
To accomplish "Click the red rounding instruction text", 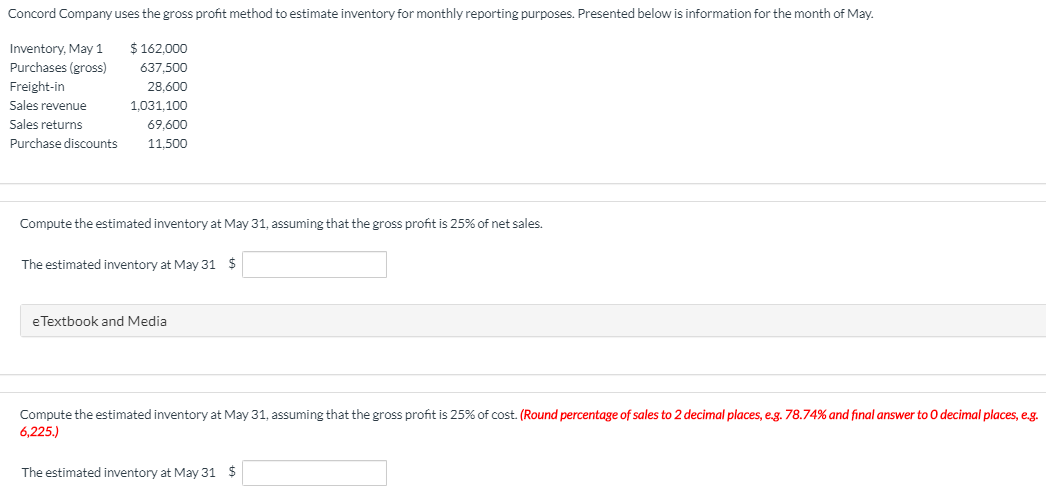I will [778, 414].
